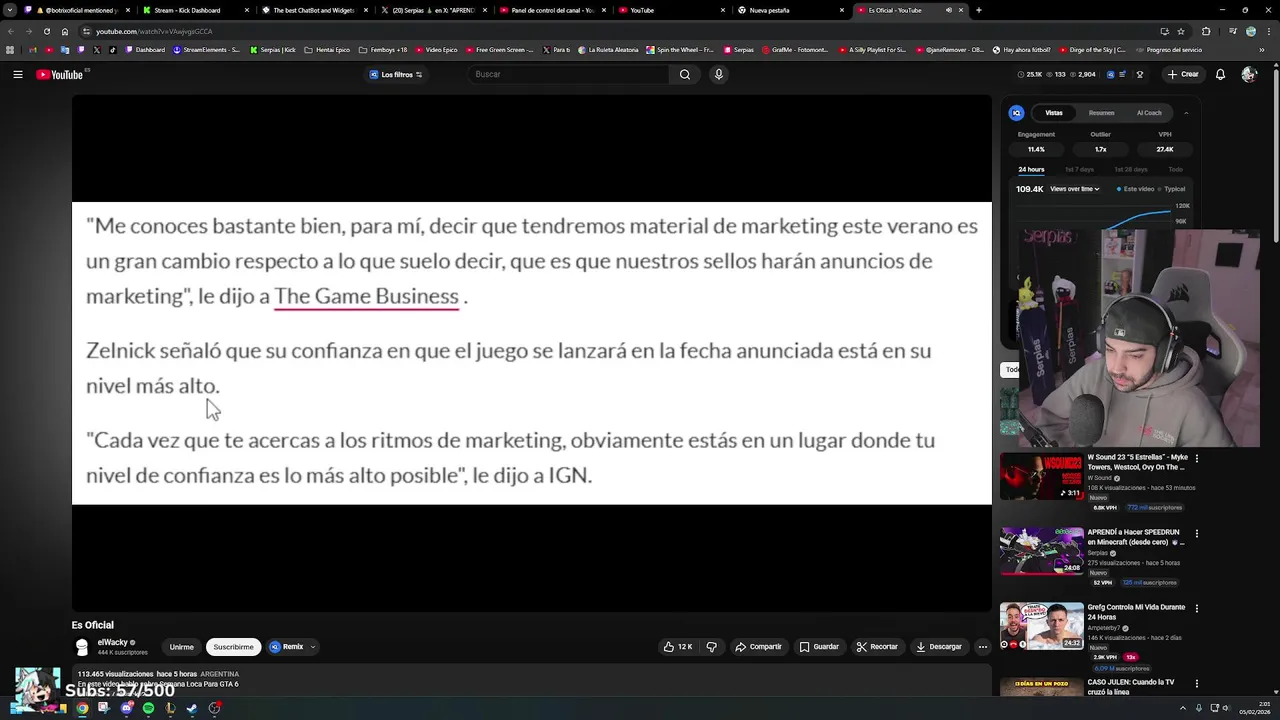Click the search magnifier button
This screenshot has width=1280, height=720.
(685, 74)
